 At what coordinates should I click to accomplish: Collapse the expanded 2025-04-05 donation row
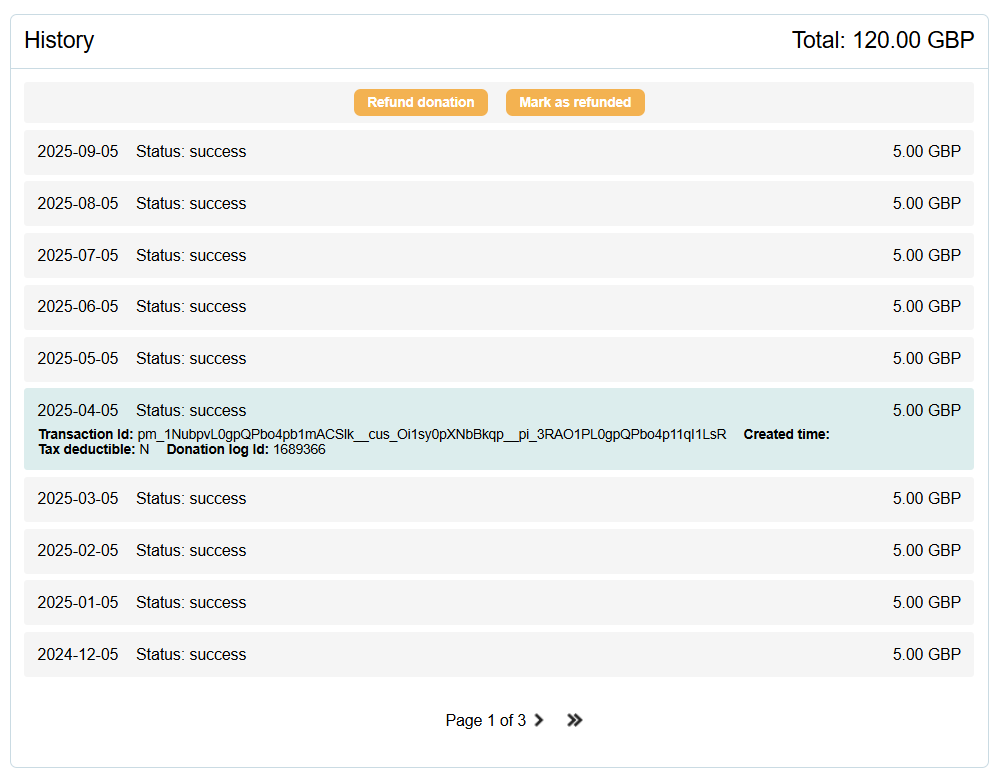click(498, 411)
